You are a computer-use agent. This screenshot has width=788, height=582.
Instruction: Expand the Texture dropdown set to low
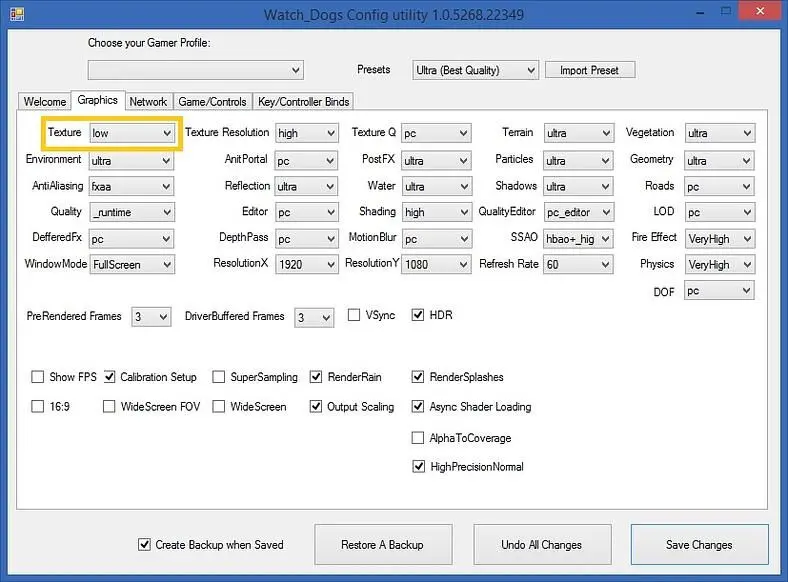(x=132, y=133)
